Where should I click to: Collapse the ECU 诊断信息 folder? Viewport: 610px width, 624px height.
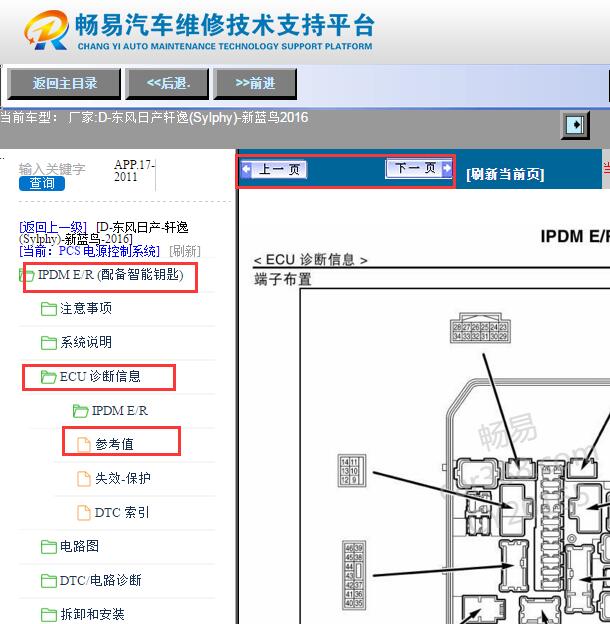click(x=100, y=376)
